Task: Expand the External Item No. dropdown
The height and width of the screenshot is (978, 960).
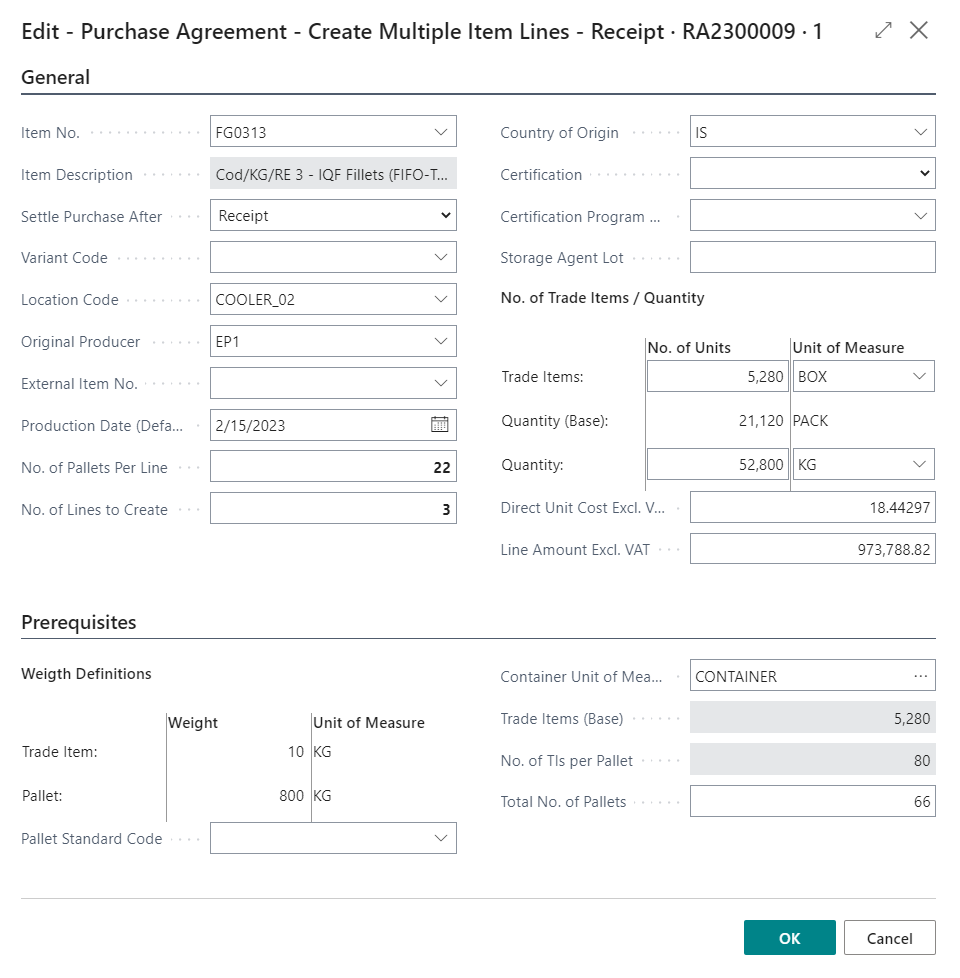Action: pyautogui.click(x=441, y=384)
